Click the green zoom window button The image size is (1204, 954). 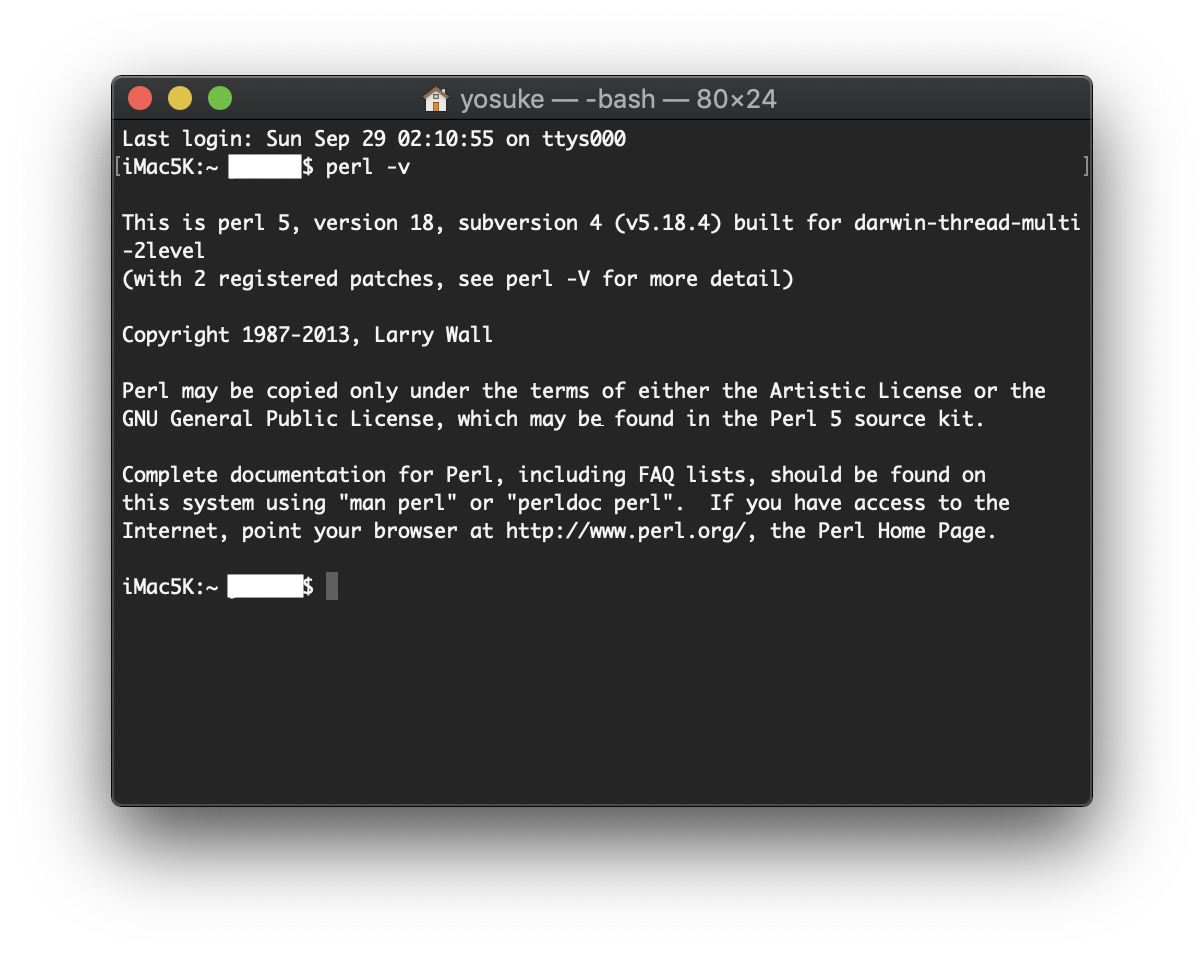(220, 98)
